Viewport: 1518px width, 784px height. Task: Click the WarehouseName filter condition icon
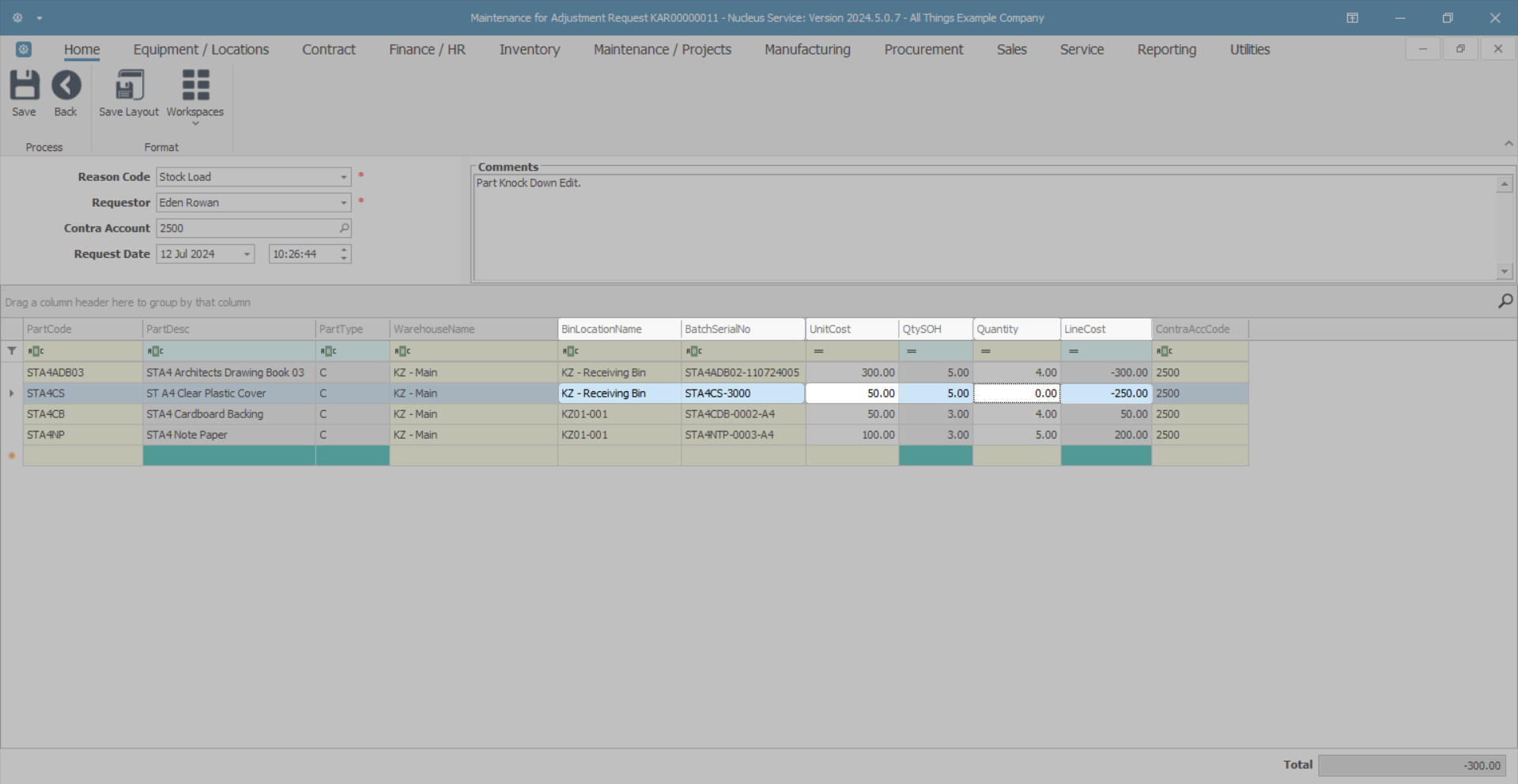click(x=402, y=351)
